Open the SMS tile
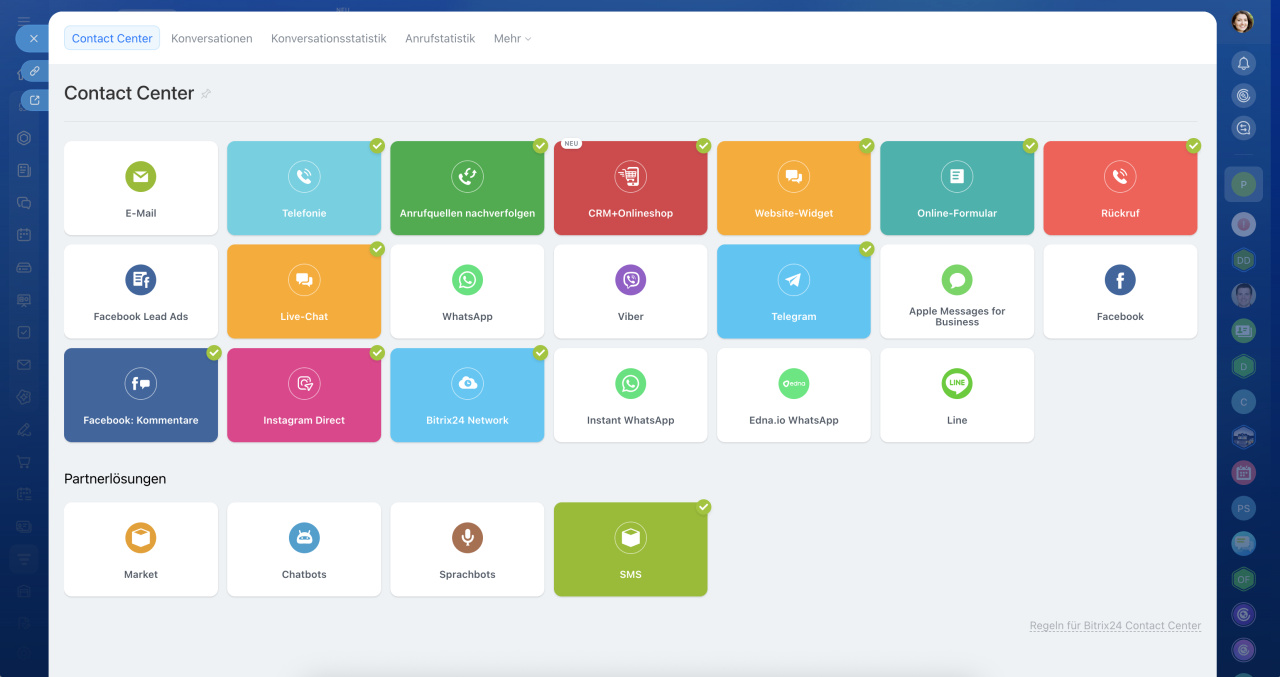Image resolution: width=1280 pixels, height=677 pixels. (630, 549)
